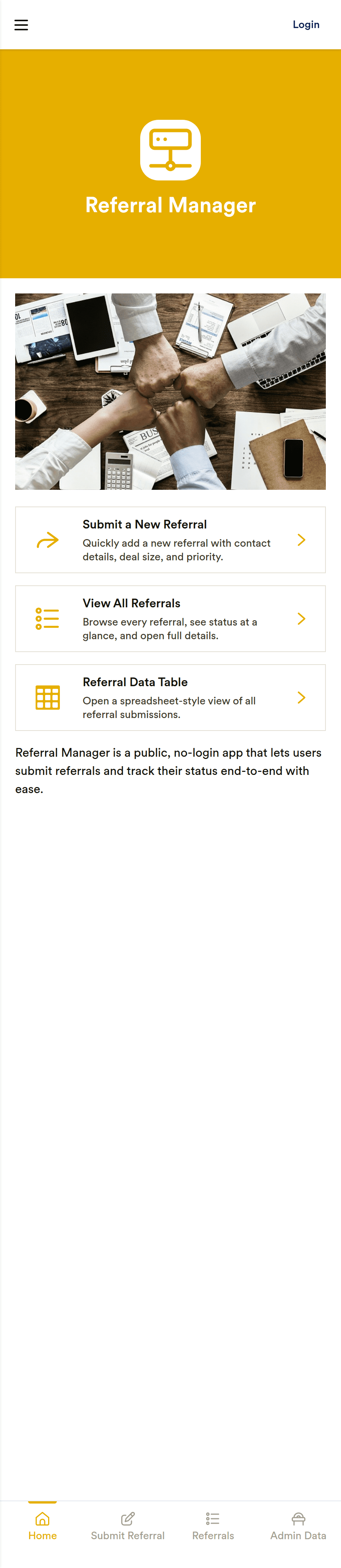Tap the Referrals list icon in bottom bar
The image size is (341, 1568).
(x=213, y=1518)
